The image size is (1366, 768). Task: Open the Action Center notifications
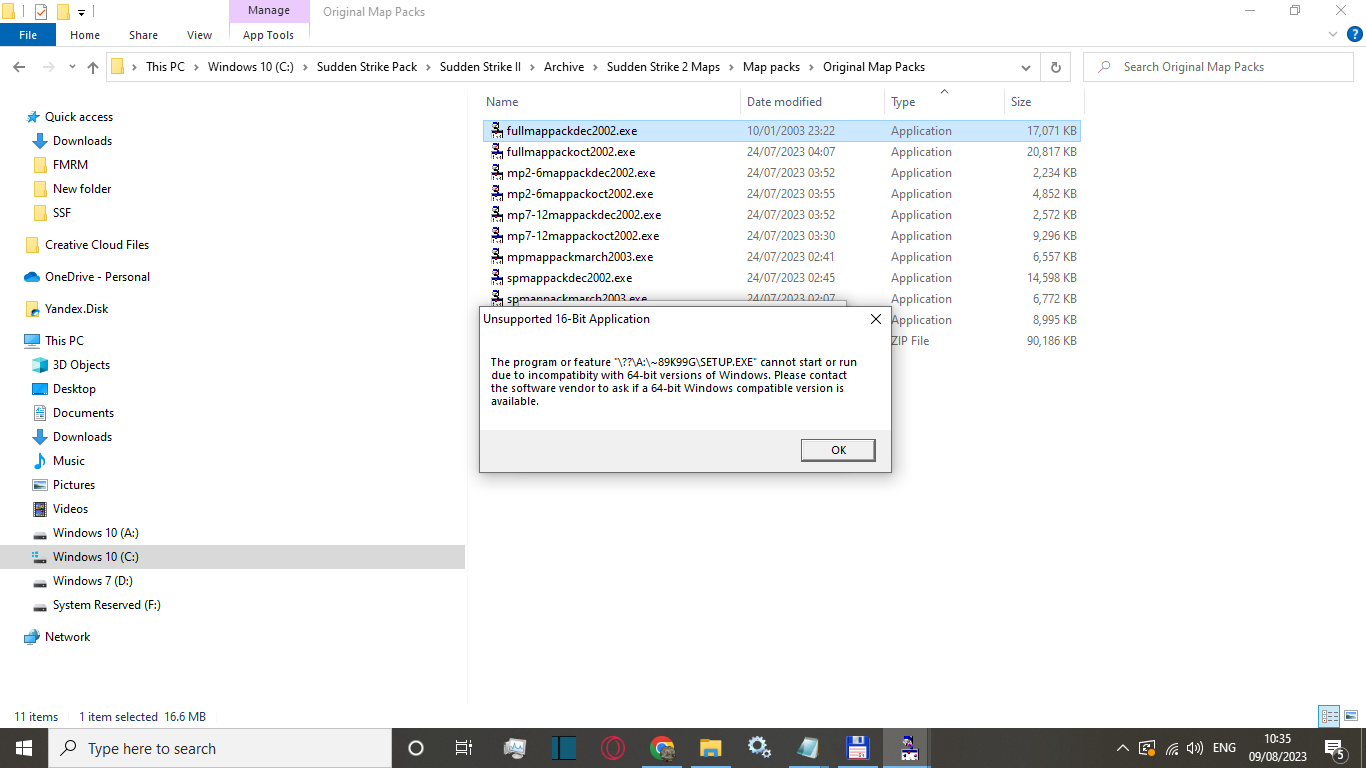pyautogui.click(x=1334, y=748)
